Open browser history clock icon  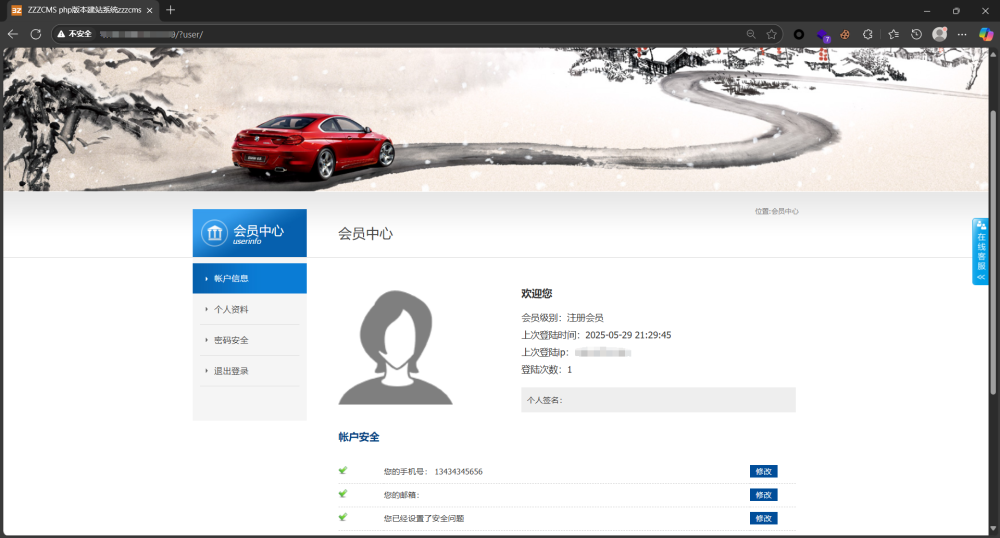pyautogui.click(x=916, y=33)
